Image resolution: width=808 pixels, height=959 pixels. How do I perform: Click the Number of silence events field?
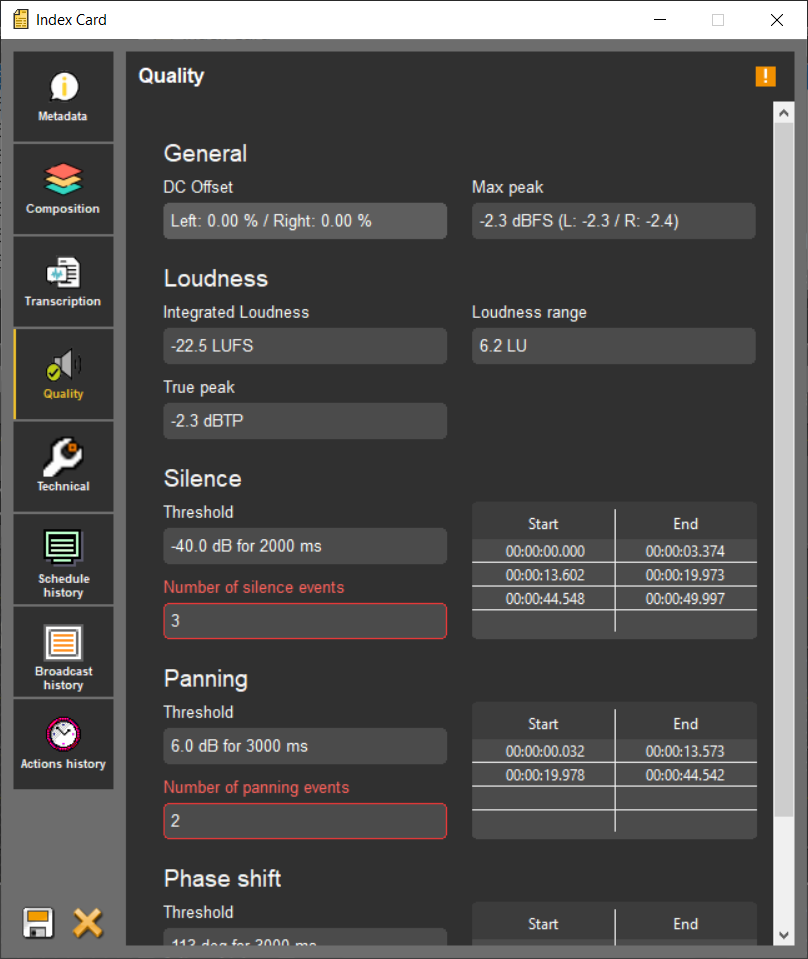[305, 621]
